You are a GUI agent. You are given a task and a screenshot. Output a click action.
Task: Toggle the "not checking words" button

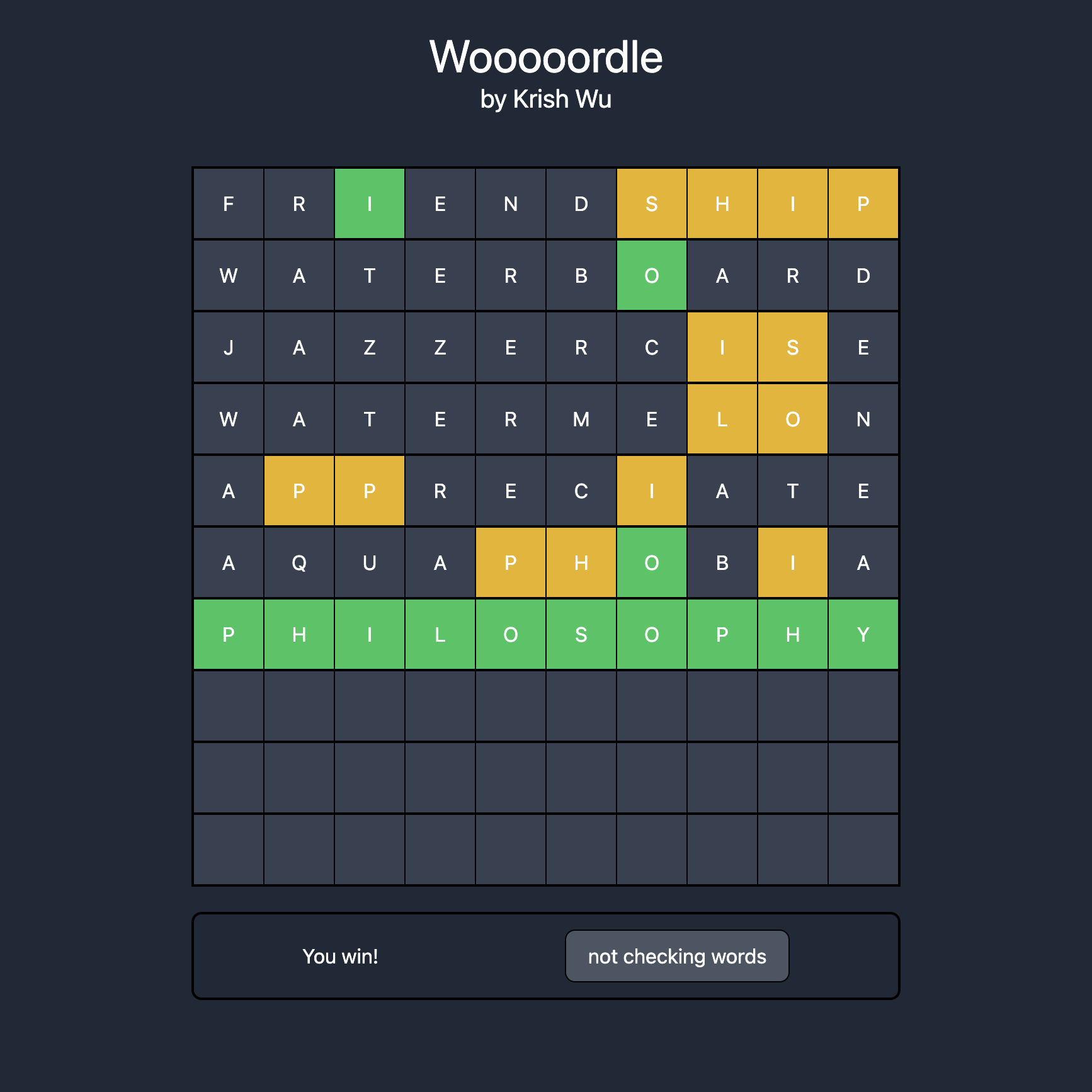click(677, 956)
